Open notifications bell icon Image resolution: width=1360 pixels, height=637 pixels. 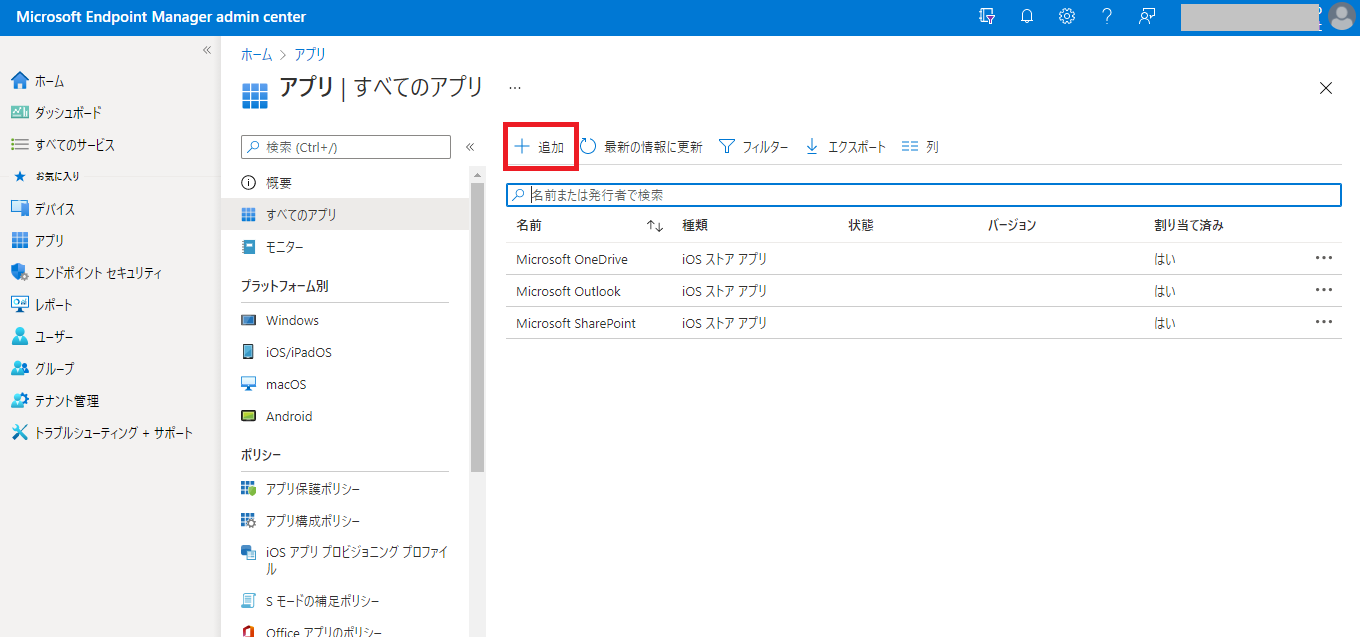pyautogui.click(x=1027, y=17)
